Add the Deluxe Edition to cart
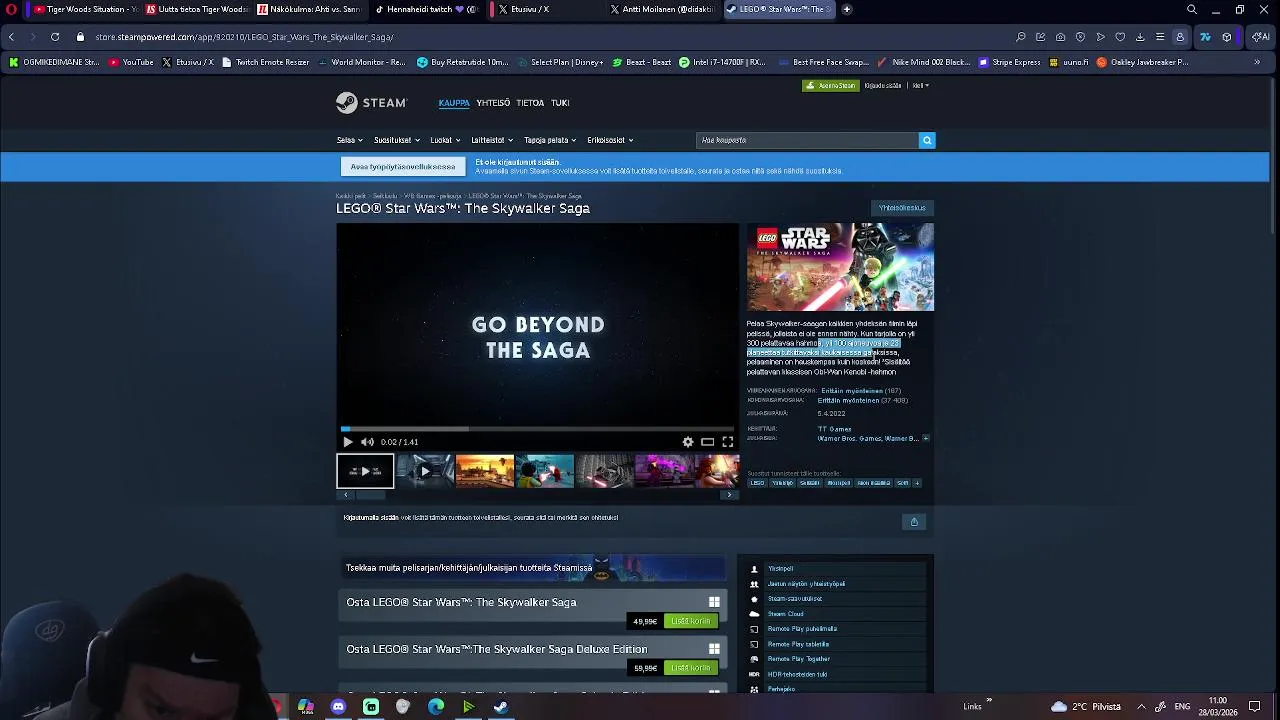1280x720 pixels. (x=690, y=668)
